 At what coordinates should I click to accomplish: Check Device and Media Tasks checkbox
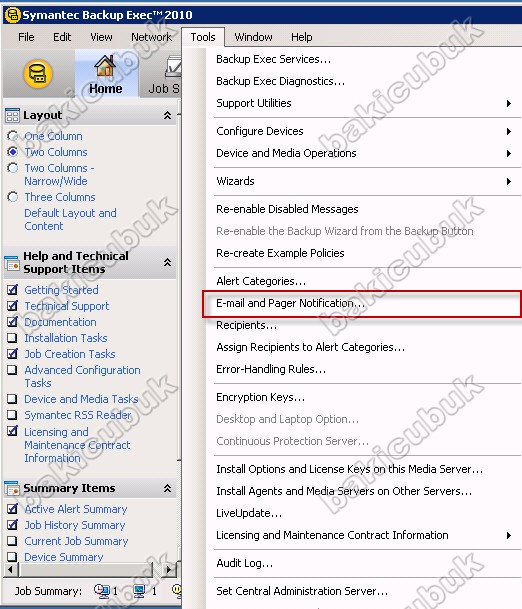[12, 399]
